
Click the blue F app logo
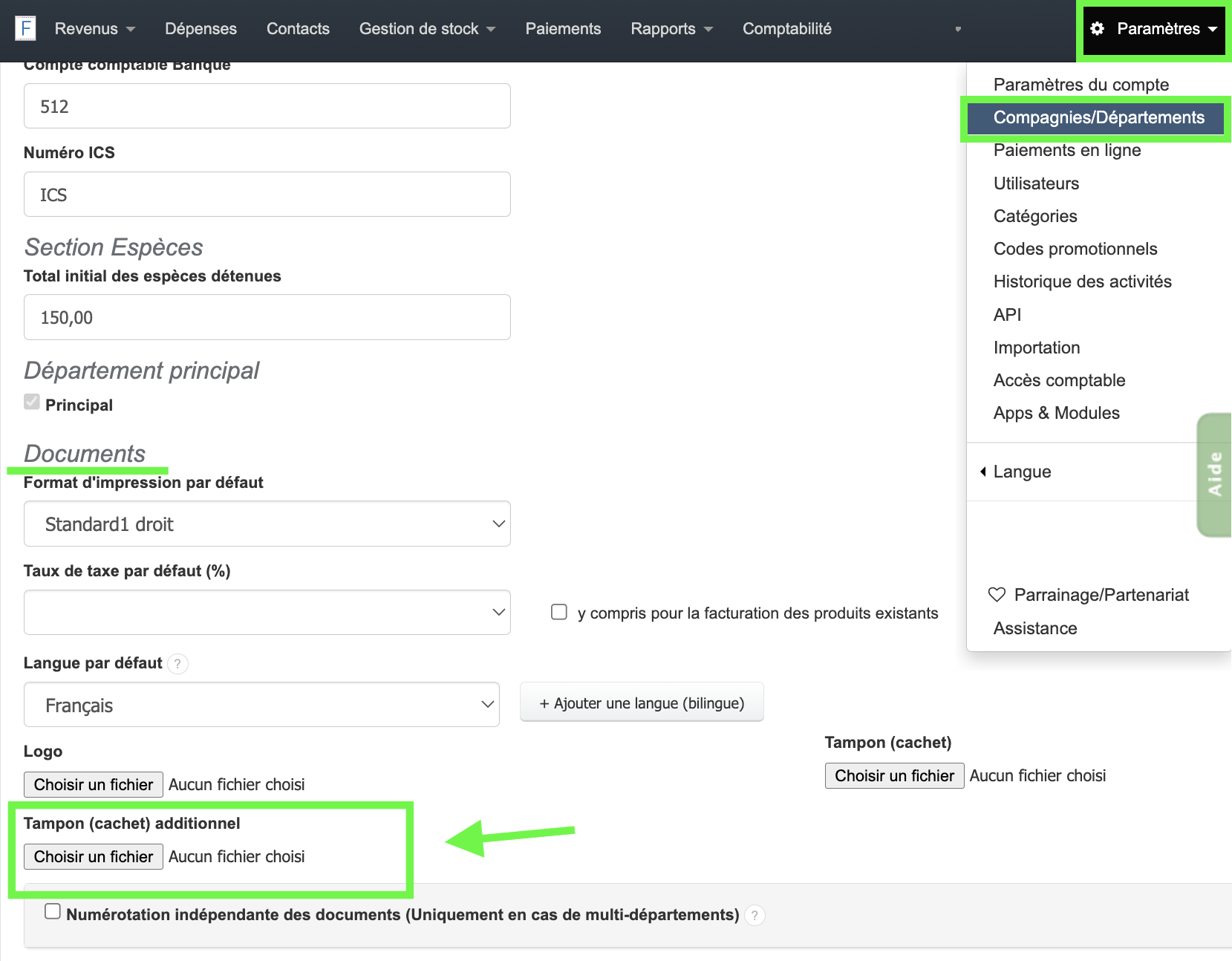(x=25, y=29)
